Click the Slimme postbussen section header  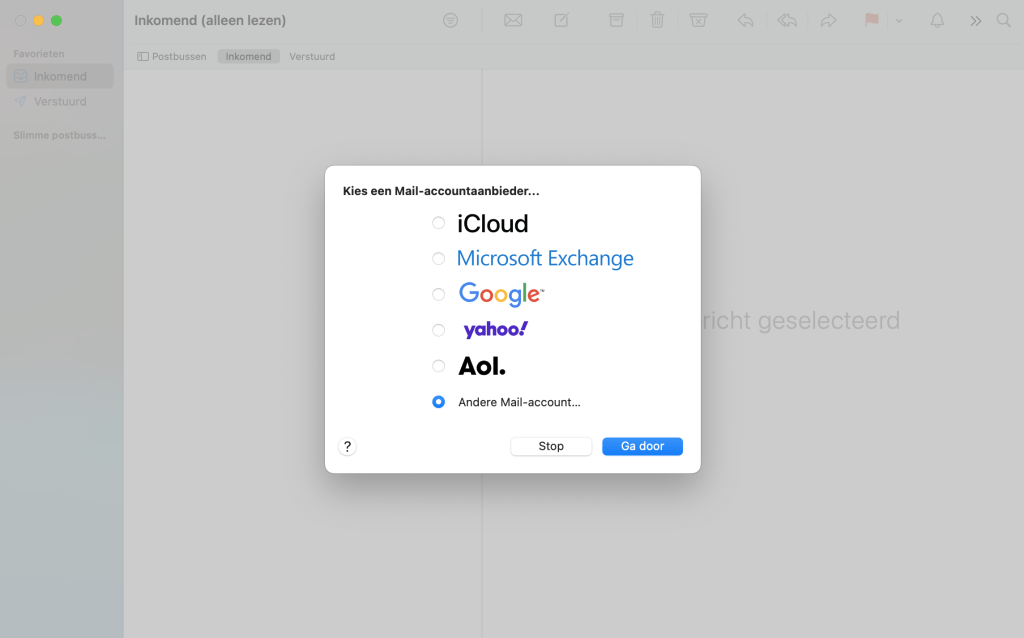[x=59, y=135]
